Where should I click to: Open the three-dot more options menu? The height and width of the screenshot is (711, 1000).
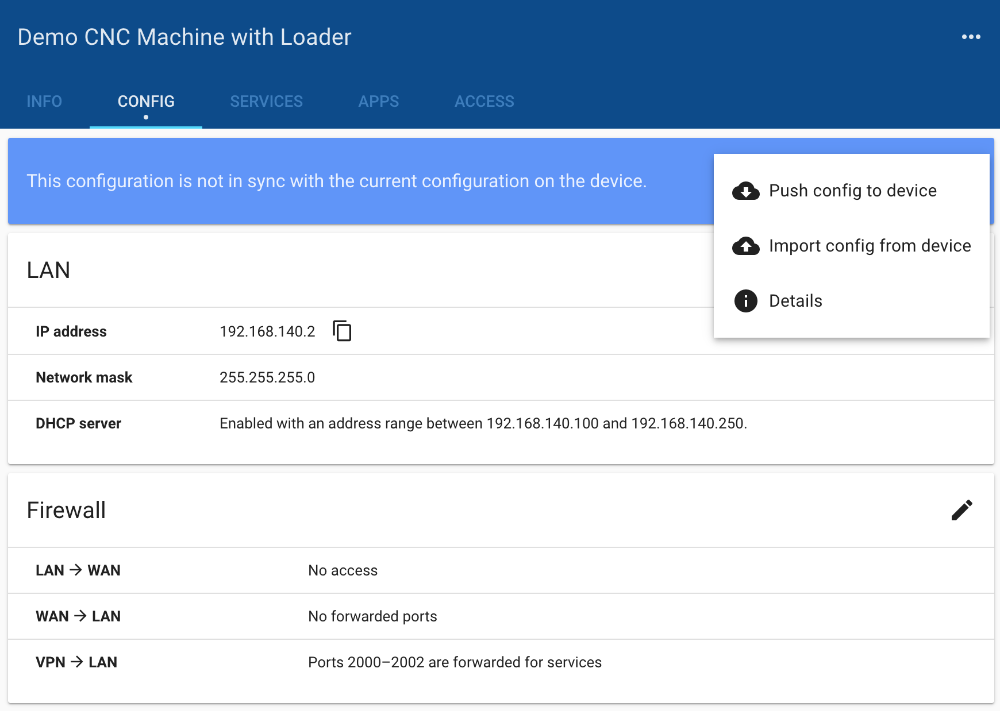(x=970, y=37)
